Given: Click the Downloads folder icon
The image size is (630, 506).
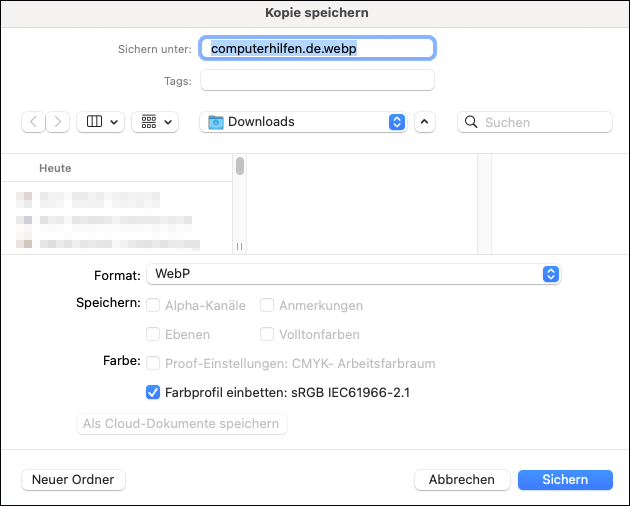Looking at the screenshot, I should tap(216, 122).
